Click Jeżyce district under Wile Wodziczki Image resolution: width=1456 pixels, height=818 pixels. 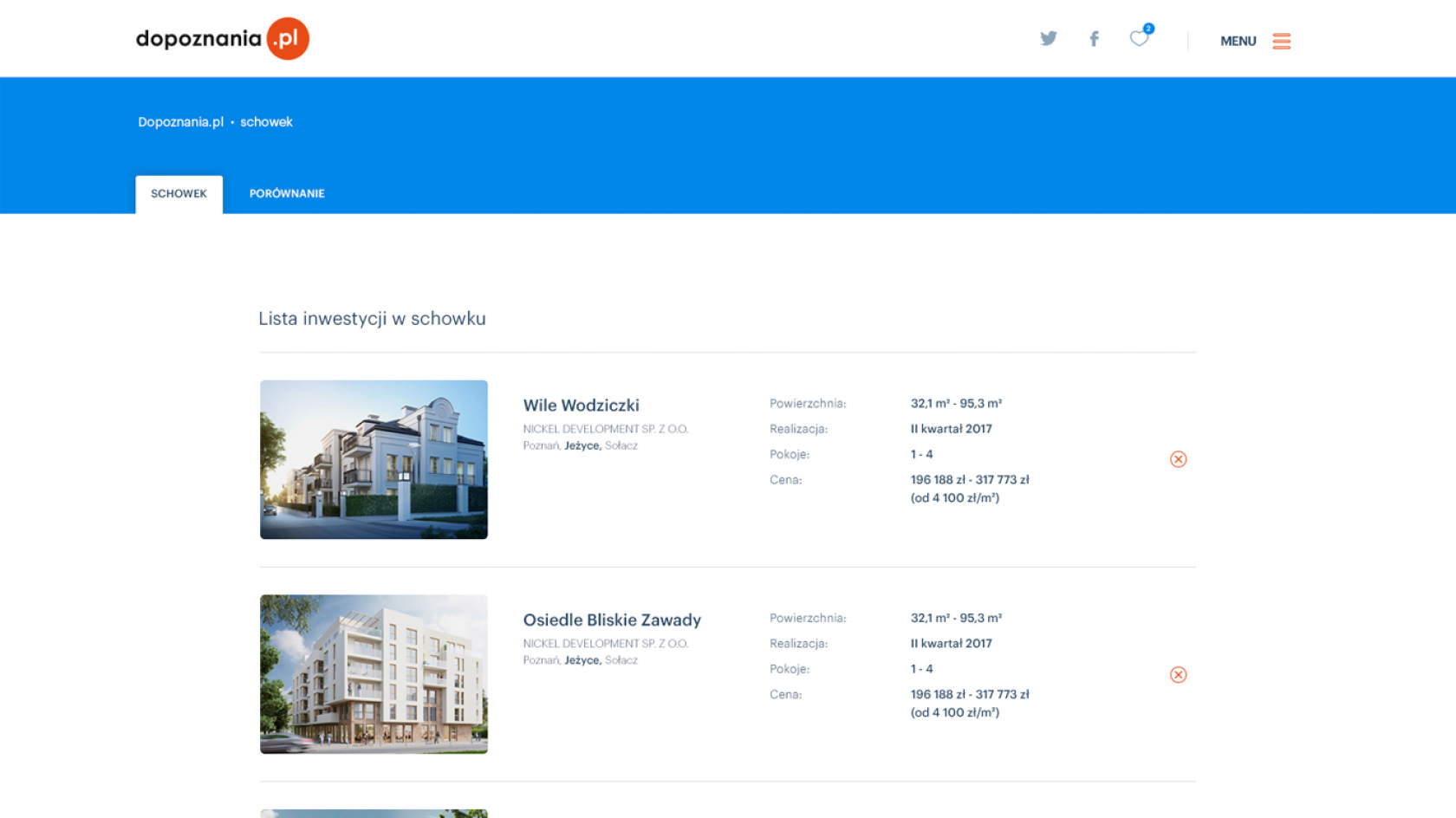pos(582,445)
